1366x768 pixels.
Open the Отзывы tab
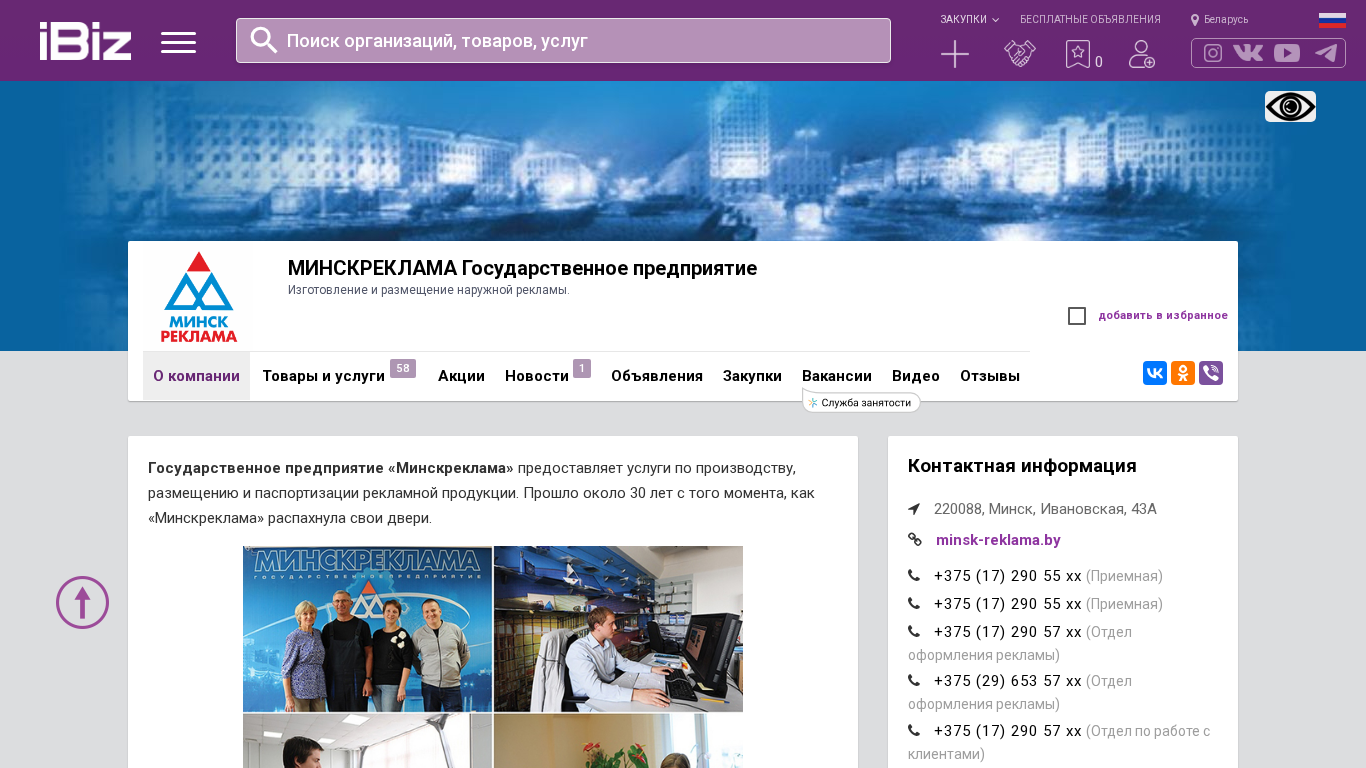coord(990,376)
